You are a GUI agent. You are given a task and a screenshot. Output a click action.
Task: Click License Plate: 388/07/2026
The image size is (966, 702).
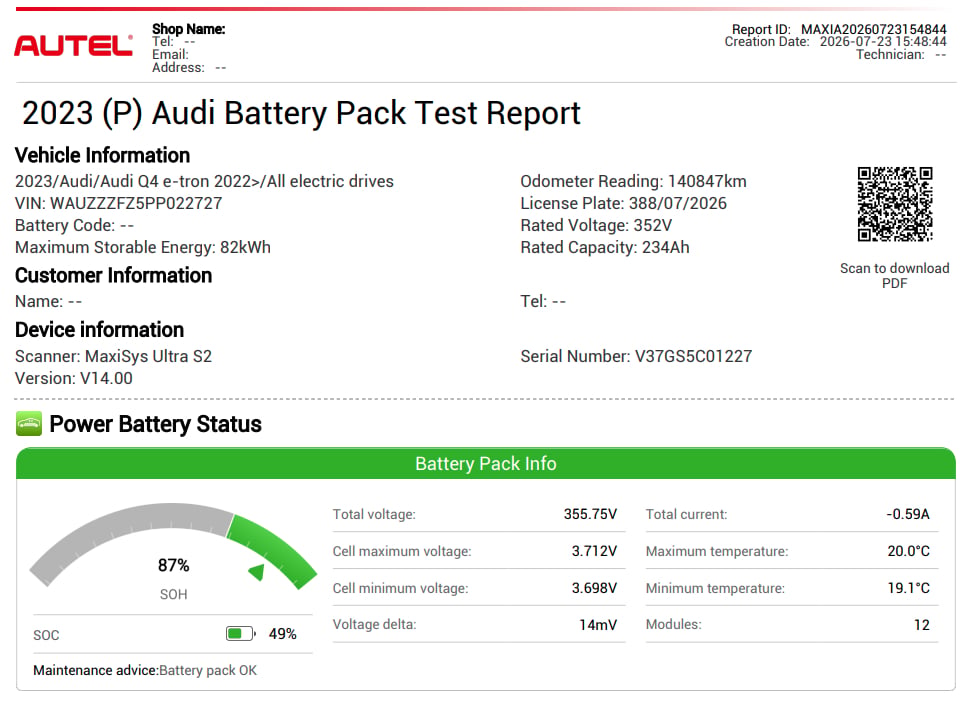[x=623, y=203]
